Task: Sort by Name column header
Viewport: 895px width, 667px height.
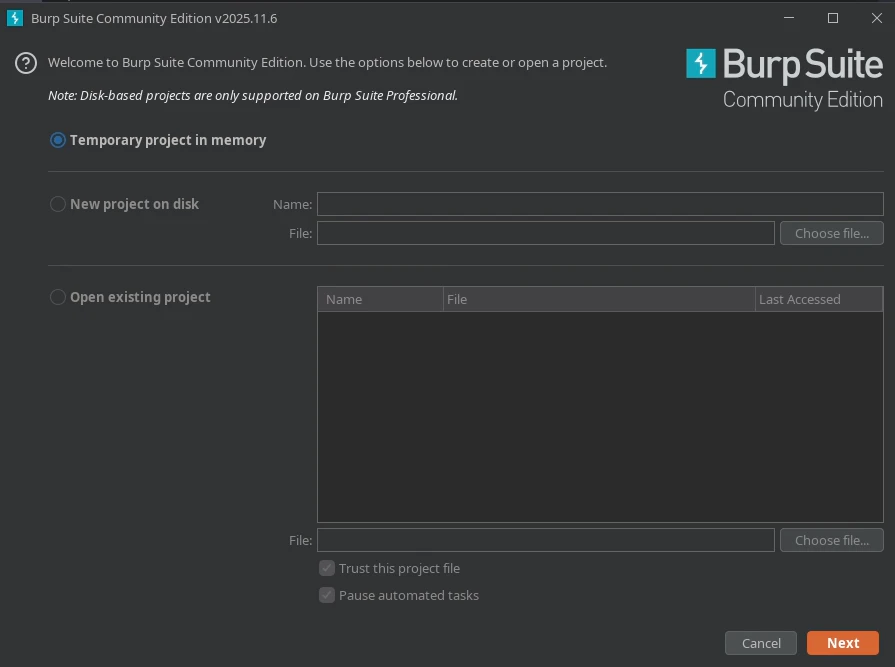Action: [x=381, y=299]
